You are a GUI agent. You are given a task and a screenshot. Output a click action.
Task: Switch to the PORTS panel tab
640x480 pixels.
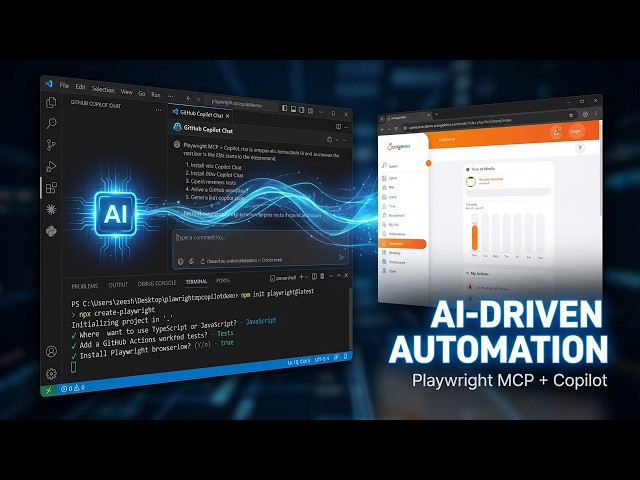pyautogui.click(x=223, y=280)
